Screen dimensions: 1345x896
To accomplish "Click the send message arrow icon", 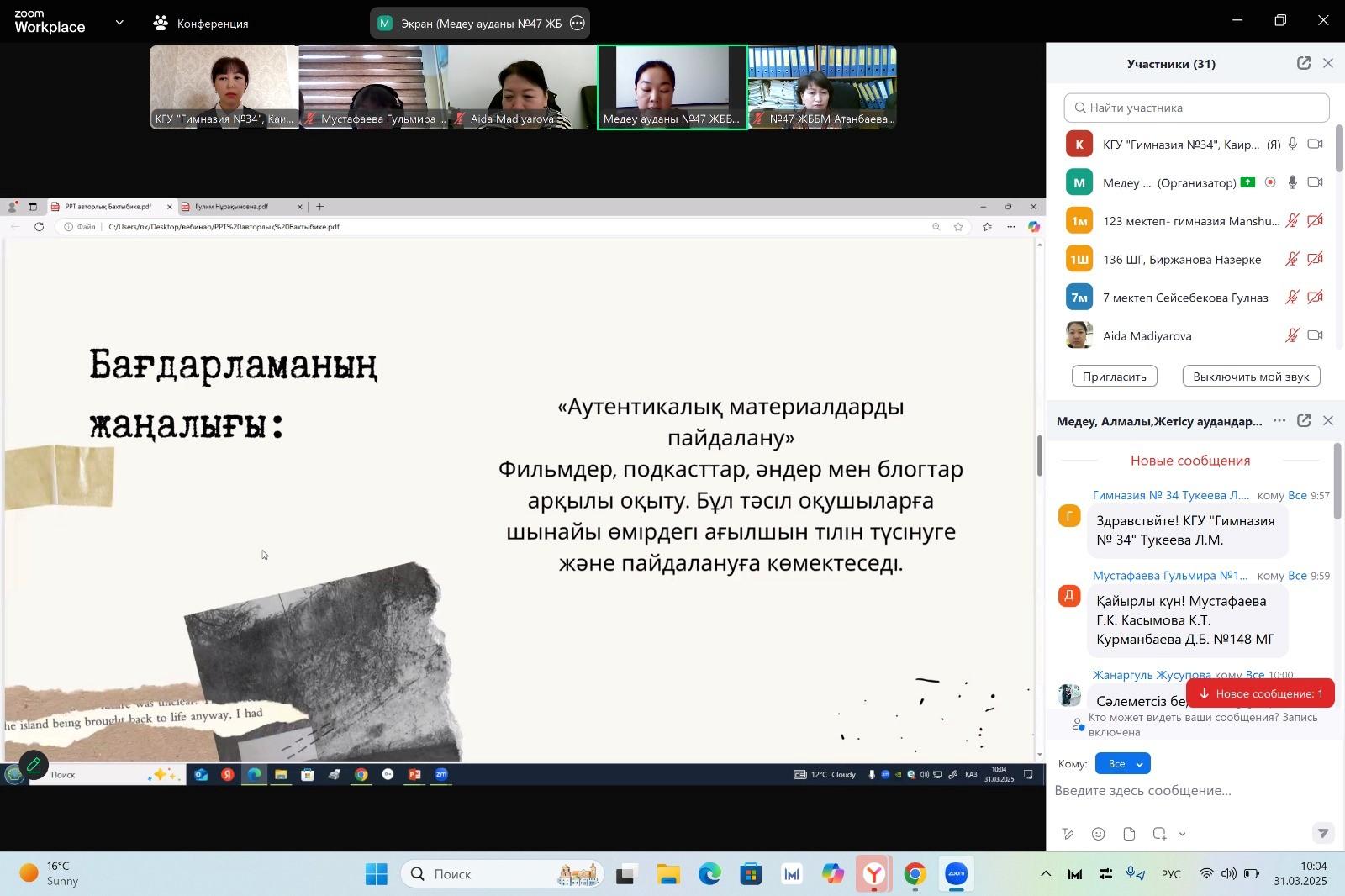I will tap(1322, 833).
